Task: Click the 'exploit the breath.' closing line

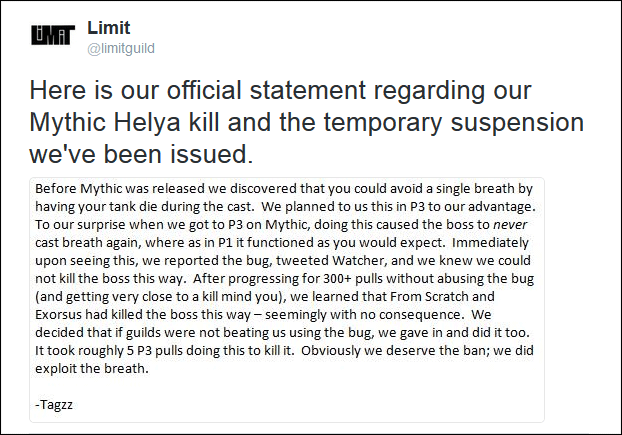Action: (92, 368)
